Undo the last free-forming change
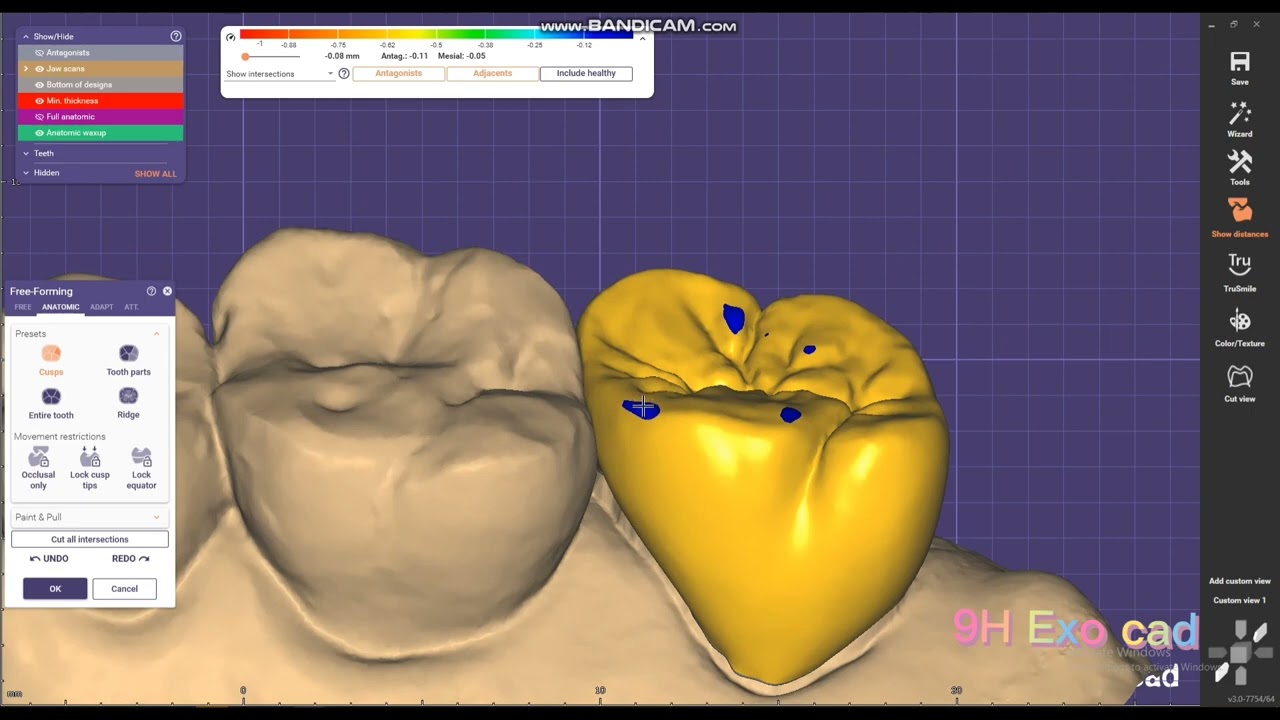This screenshot has width=1280, height=720. point(49,559)
